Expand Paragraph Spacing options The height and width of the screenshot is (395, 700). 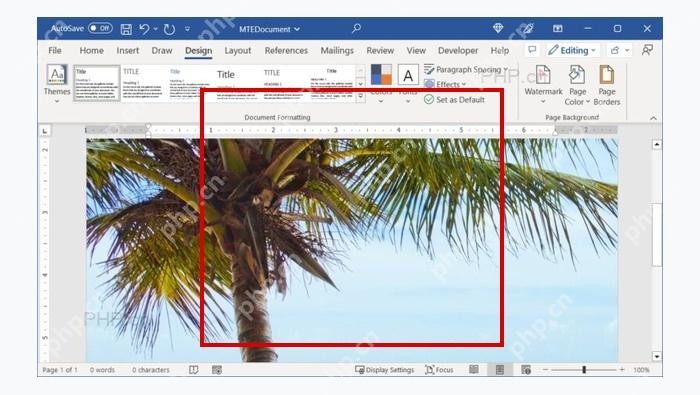[466, 69]
